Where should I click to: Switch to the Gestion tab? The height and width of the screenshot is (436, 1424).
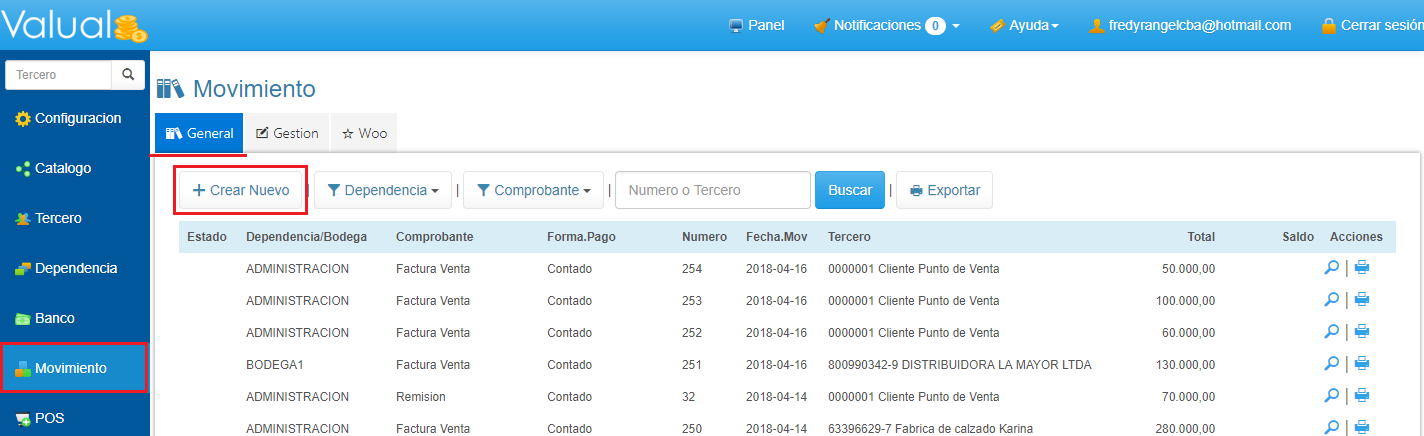pos(287,133)
